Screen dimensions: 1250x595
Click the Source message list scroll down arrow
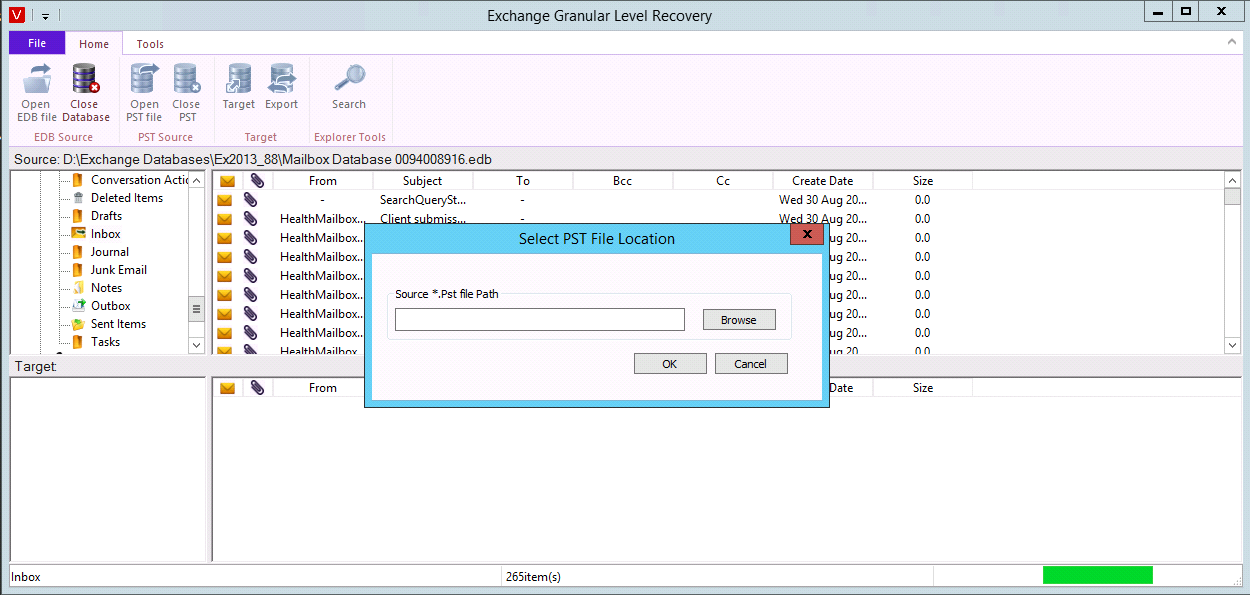1233,345
